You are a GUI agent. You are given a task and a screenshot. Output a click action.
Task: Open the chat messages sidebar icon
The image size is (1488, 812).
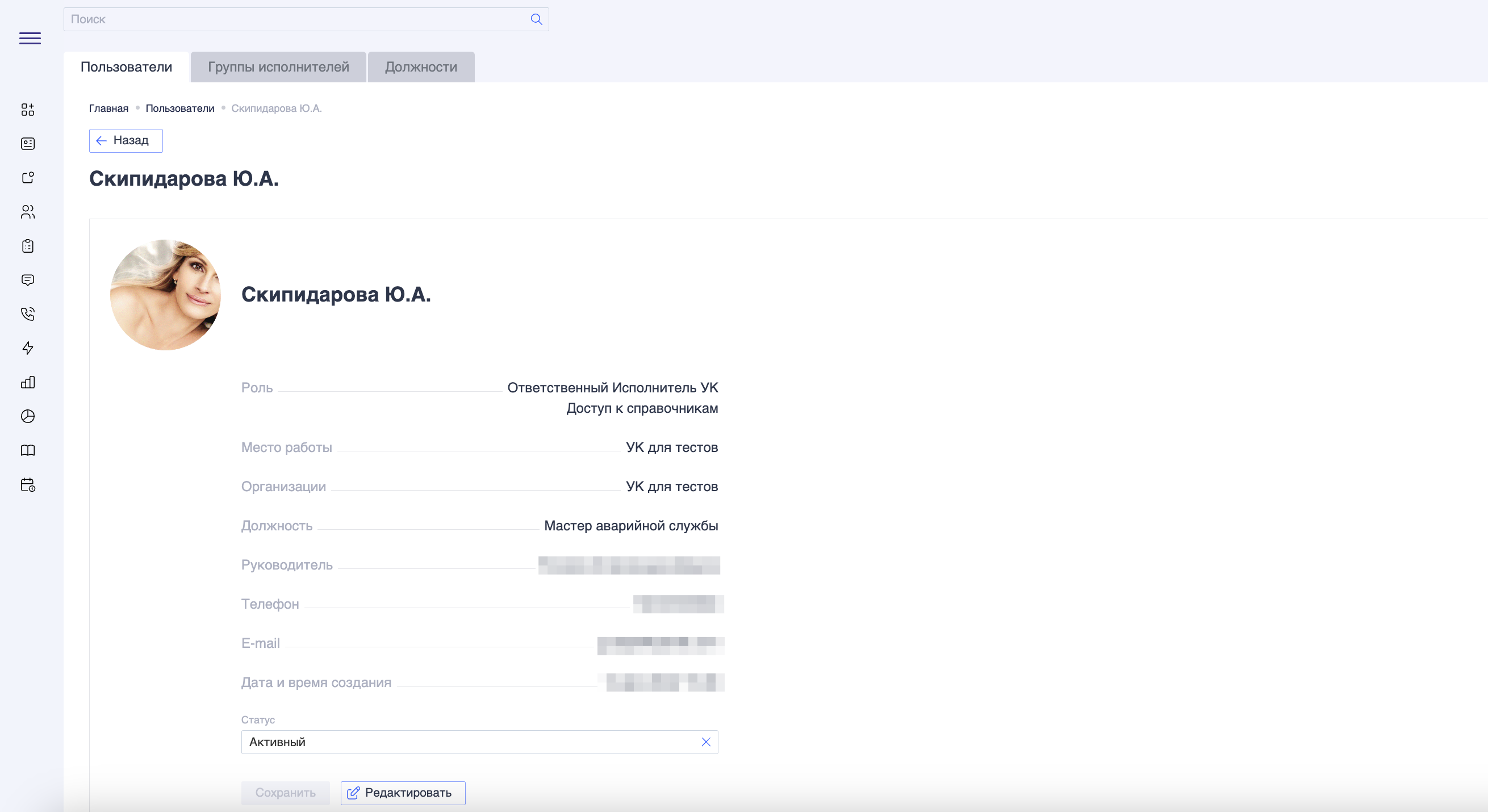pos(28,280)
